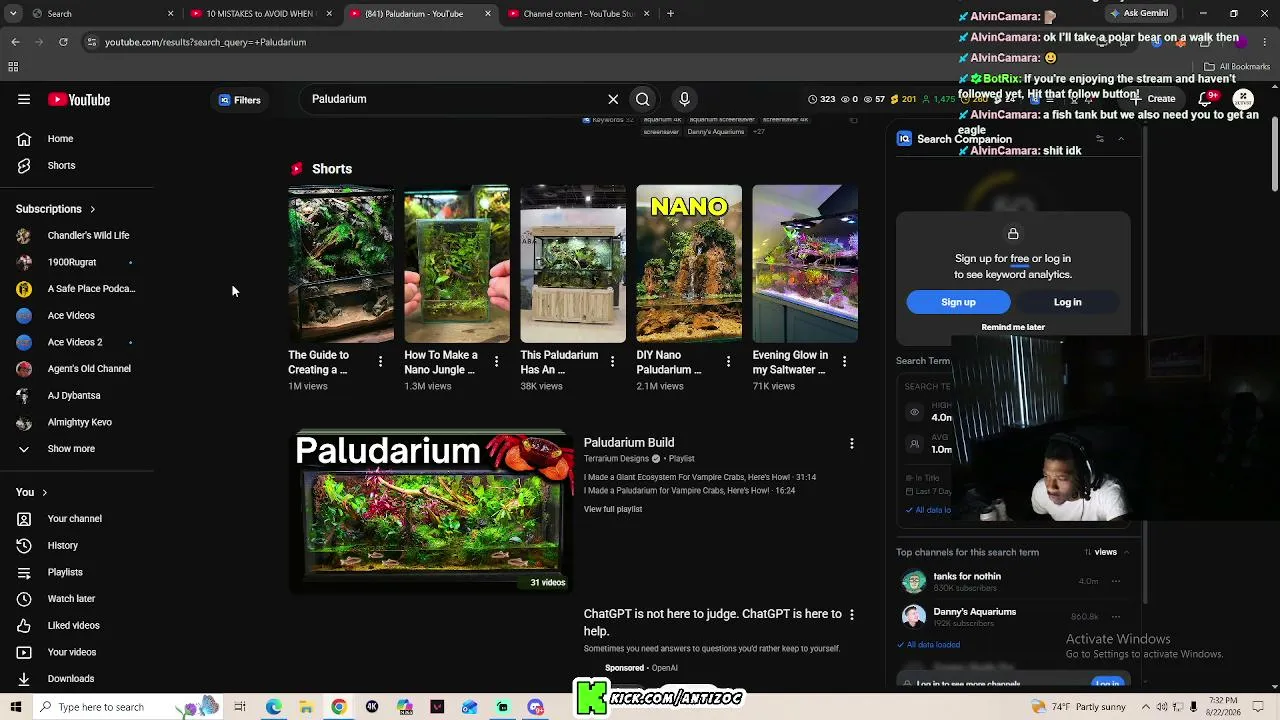Click the magnifier search button
1280x720 pixels.
(643, 99)
